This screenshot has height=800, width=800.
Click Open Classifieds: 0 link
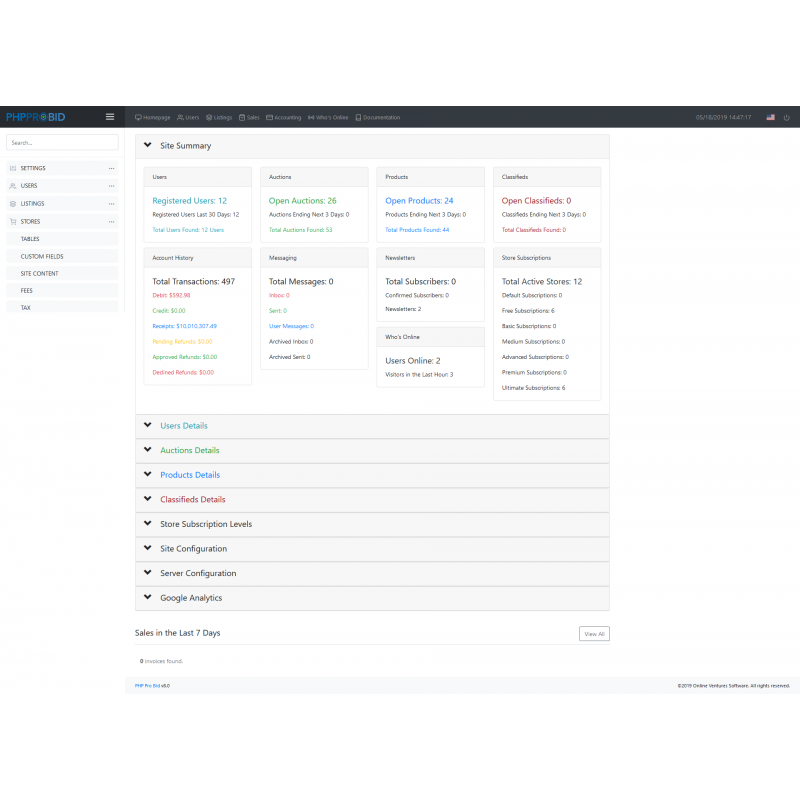[536, 201]
